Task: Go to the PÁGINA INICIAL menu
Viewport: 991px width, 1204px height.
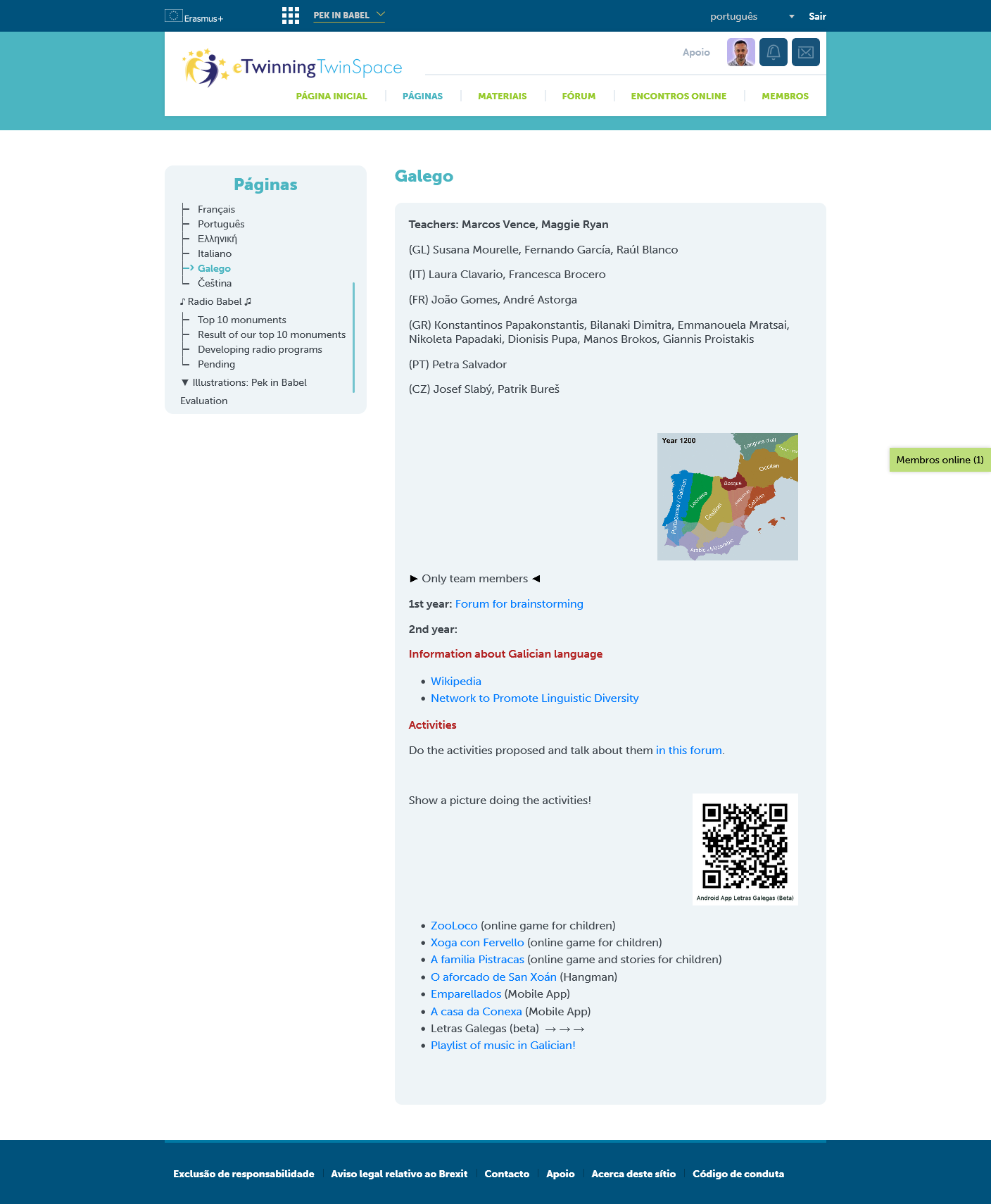Action: pyautogui.click(x=332, y=96)
